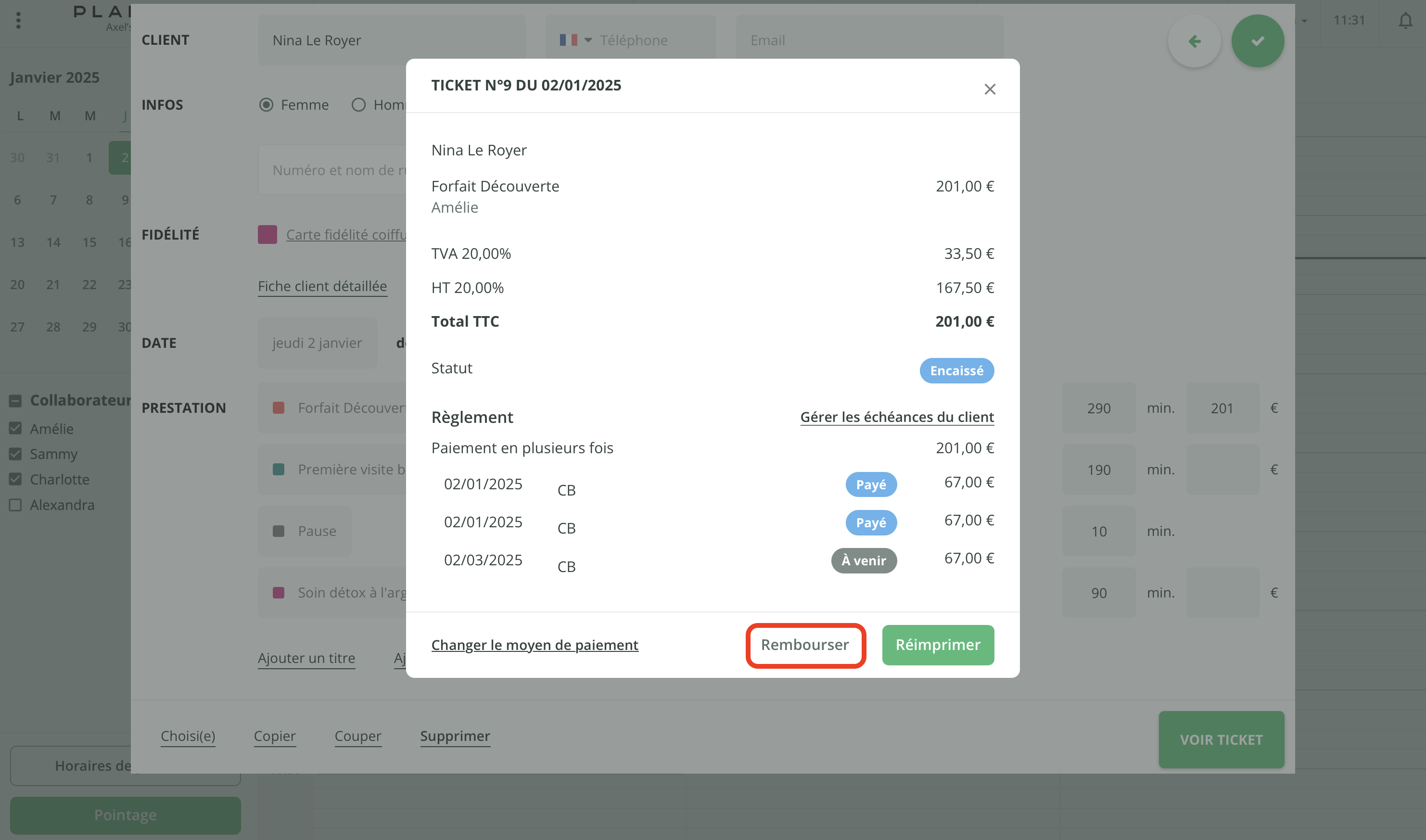Open the jeudi 2 janvier date picker
1426x840 pixels.
tap(317, 343)
